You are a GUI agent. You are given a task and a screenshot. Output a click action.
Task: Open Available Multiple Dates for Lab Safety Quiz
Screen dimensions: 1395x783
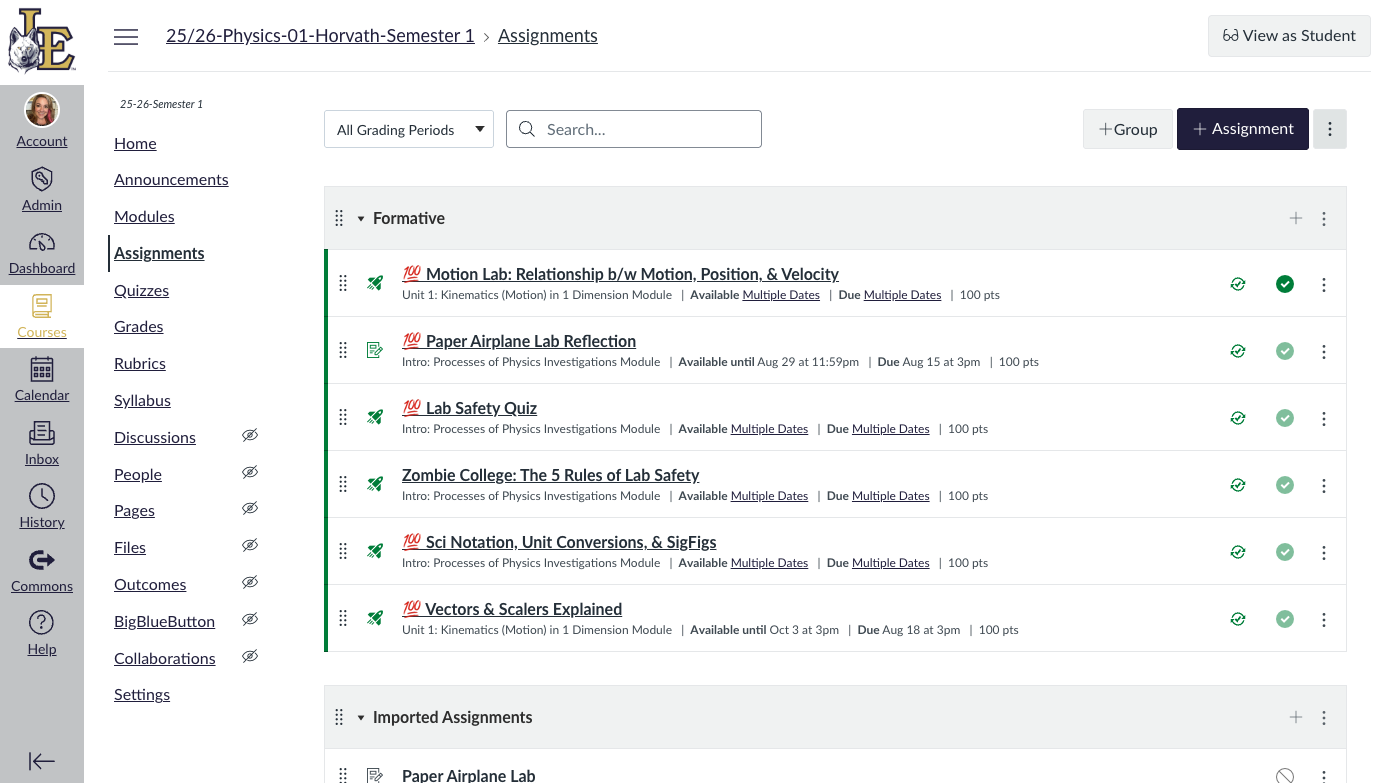769,429
